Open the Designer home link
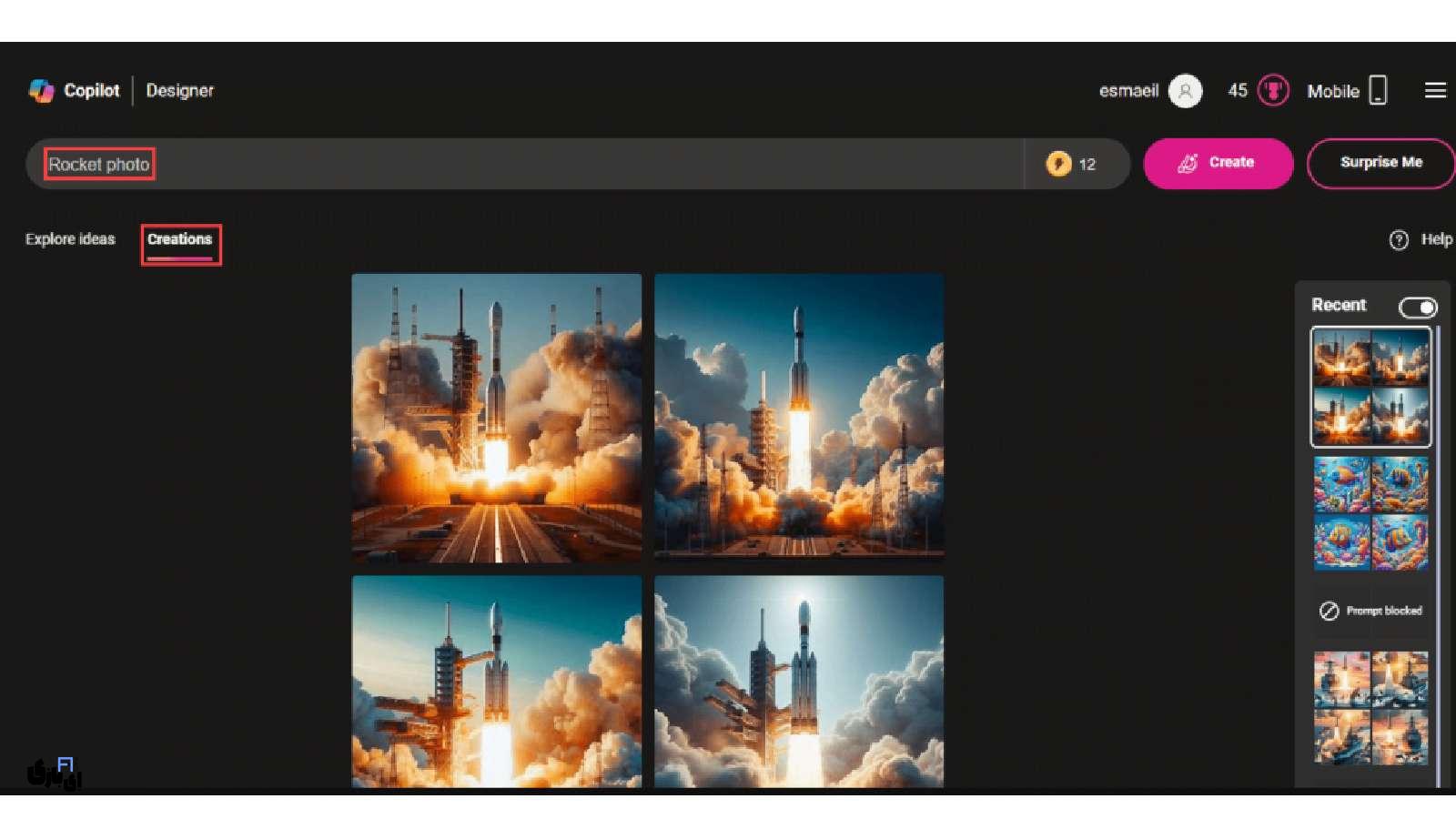This screenshot has height=819, width=1456. pos(179,90)
